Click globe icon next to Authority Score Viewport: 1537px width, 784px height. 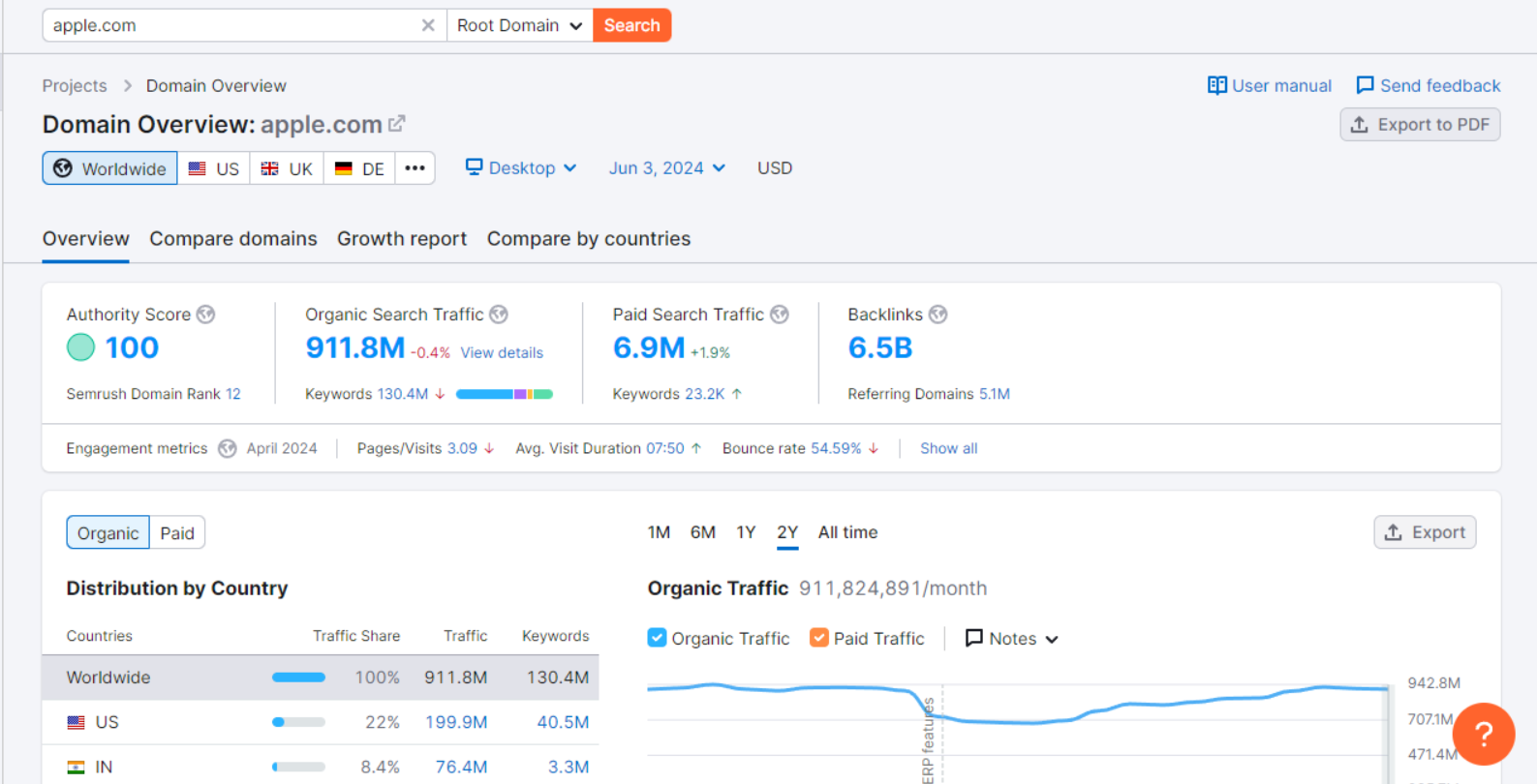tap(205, 315)
